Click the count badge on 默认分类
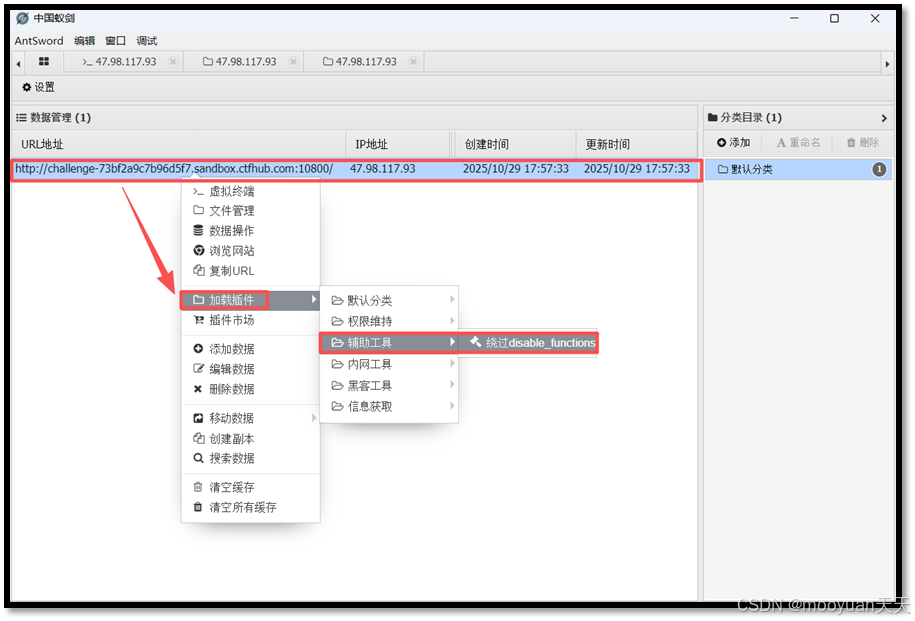This screenshot has width=915, height=621. pos(879,169)
